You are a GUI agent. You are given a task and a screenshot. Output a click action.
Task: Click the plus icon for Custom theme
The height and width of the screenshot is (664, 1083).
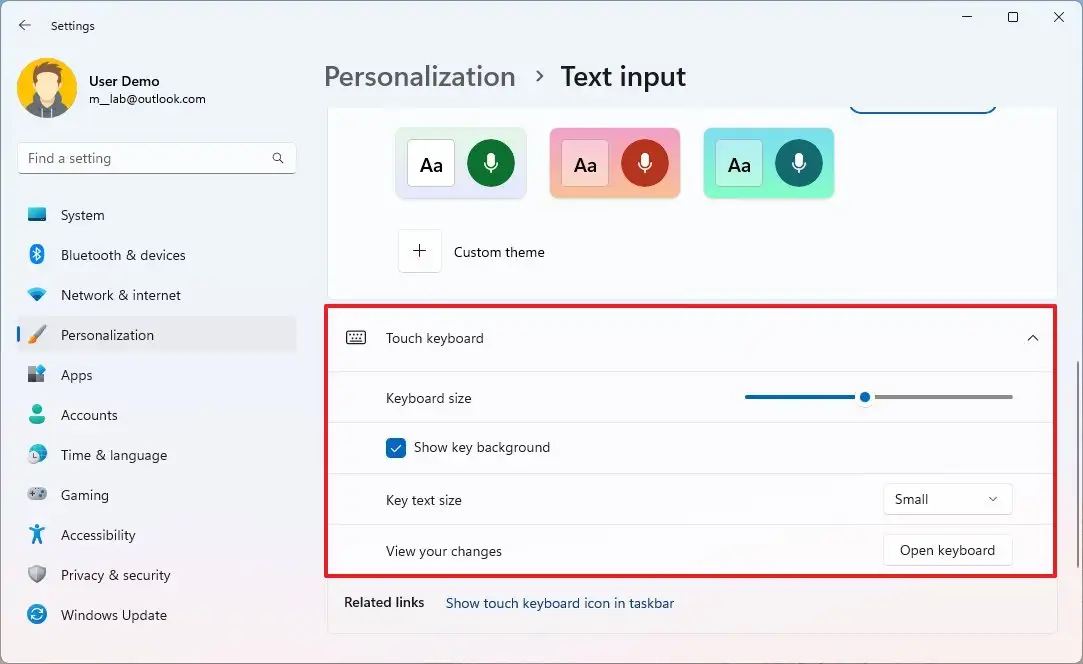click(x=420, y=251)
